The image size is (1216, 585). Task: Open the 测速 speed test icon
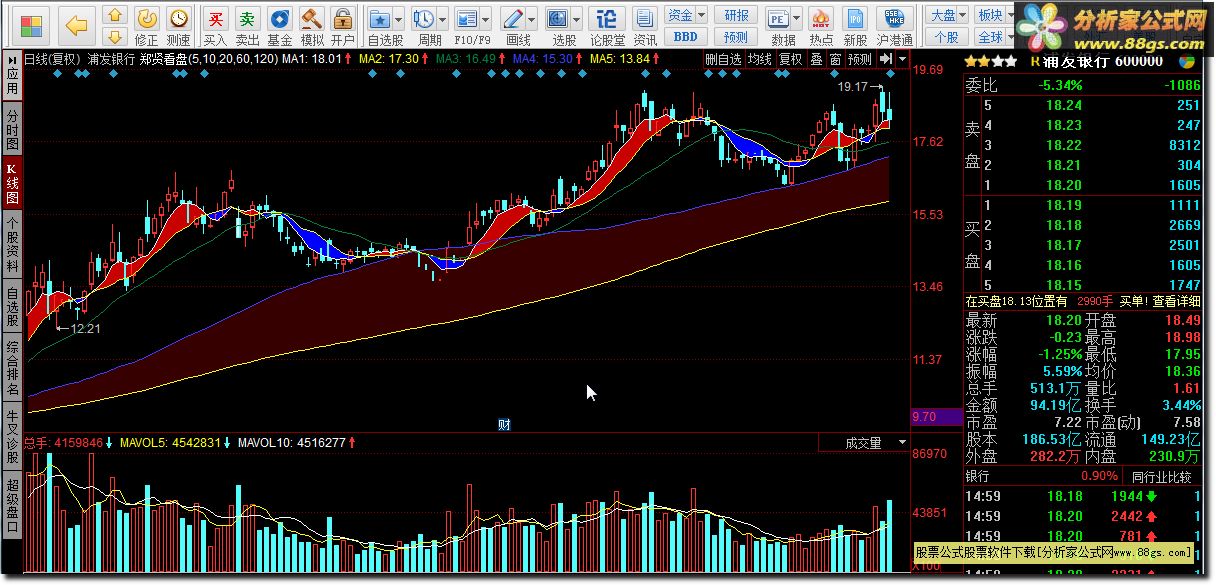[179, 26]
